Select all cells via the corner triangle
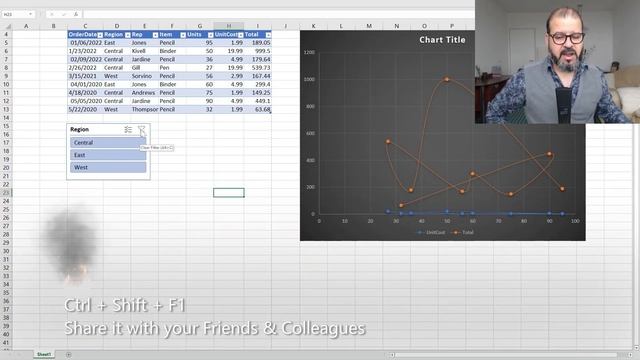 [x=7, y=26]
